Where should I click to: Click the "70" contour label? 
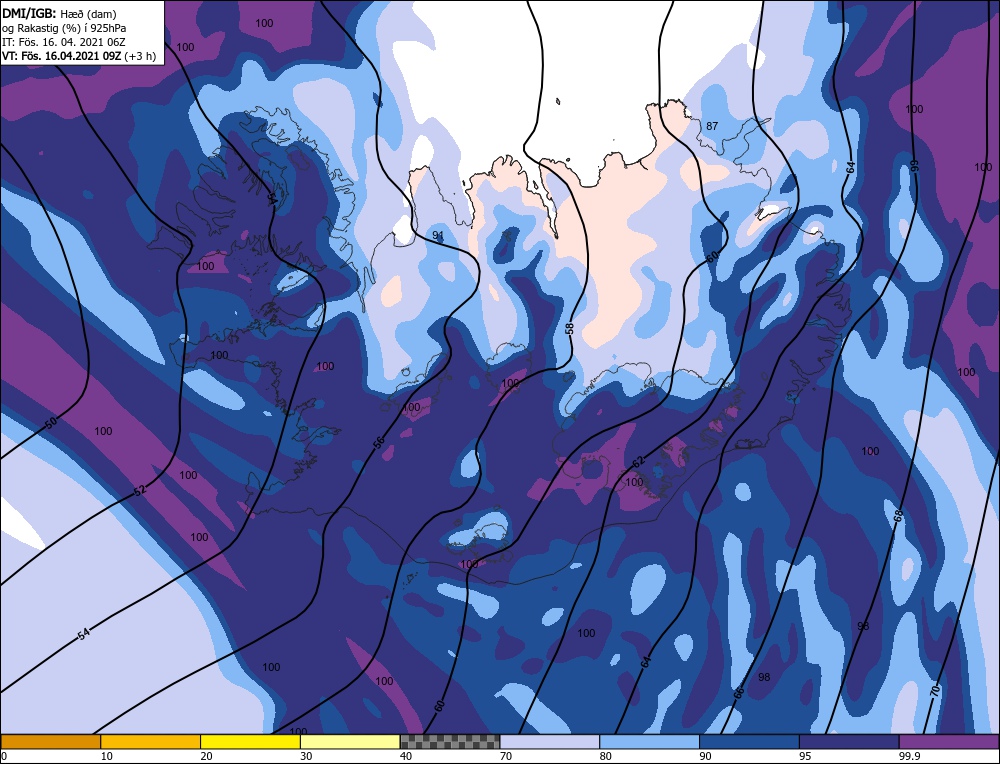935,689
